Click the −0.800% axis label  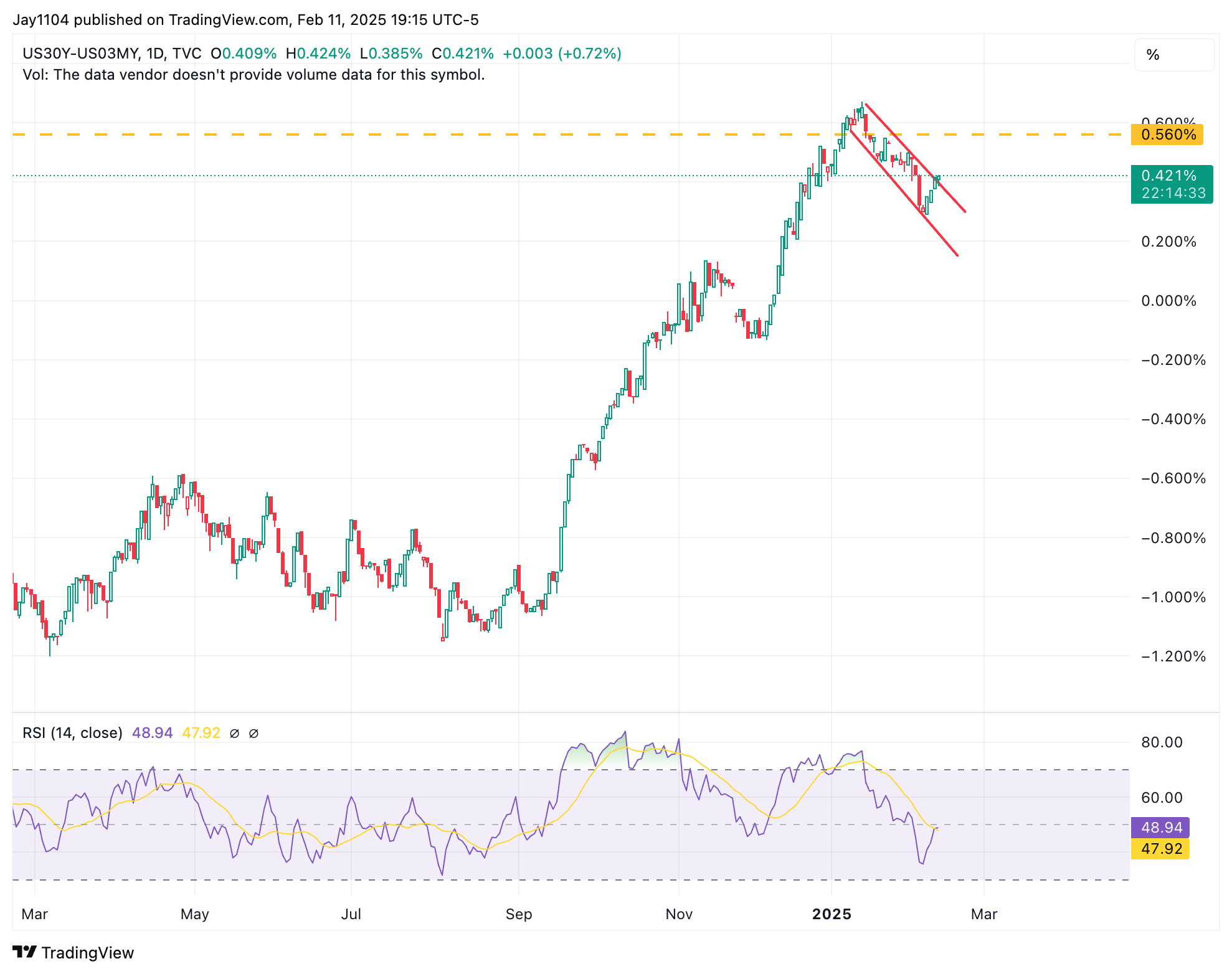click(x=1173, y=538)
